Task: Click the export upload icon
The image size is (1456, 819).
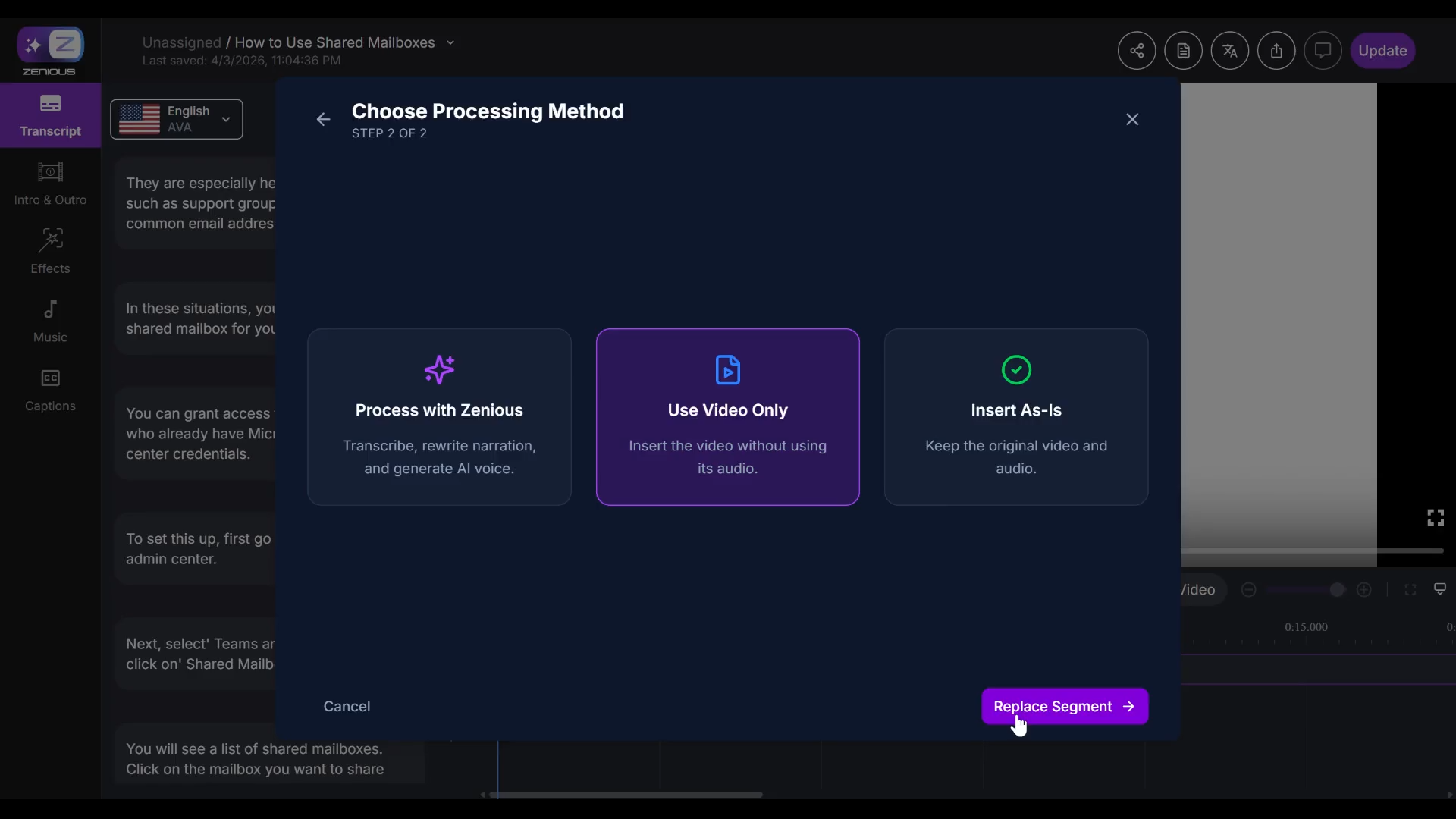Action: pos(1276,51)
